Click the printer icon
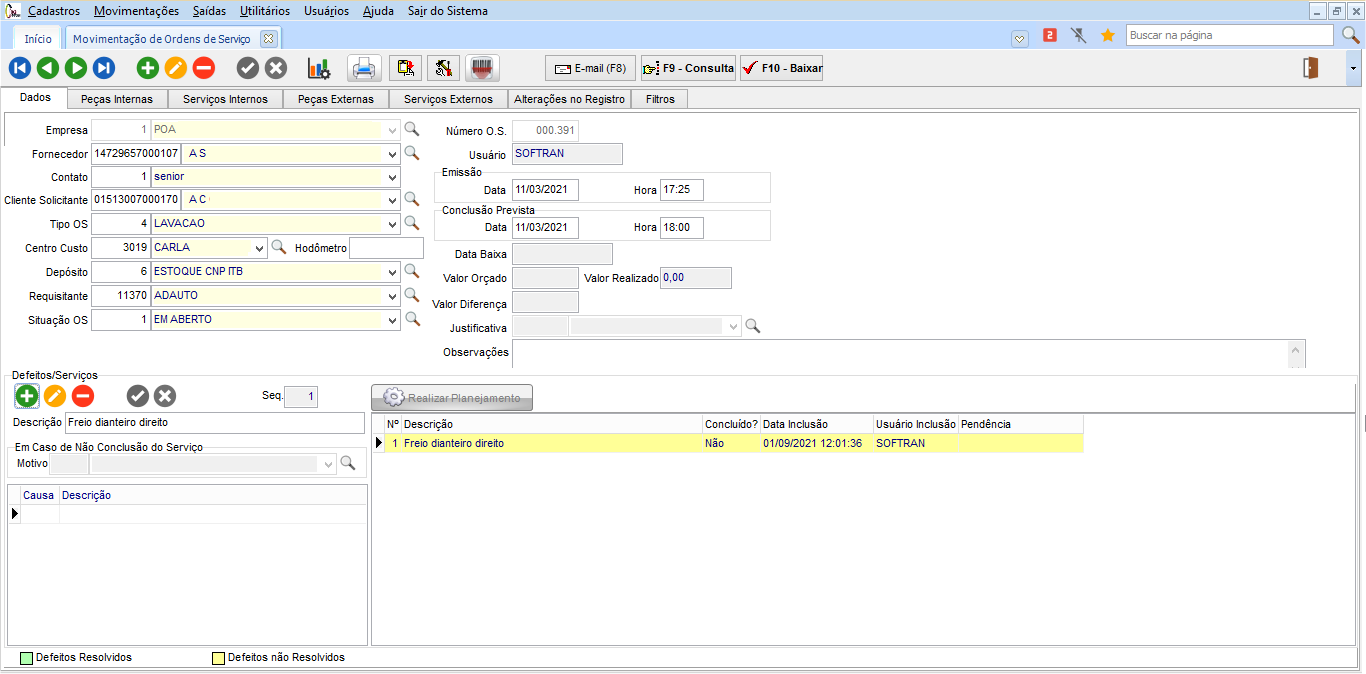 [364, 68]
